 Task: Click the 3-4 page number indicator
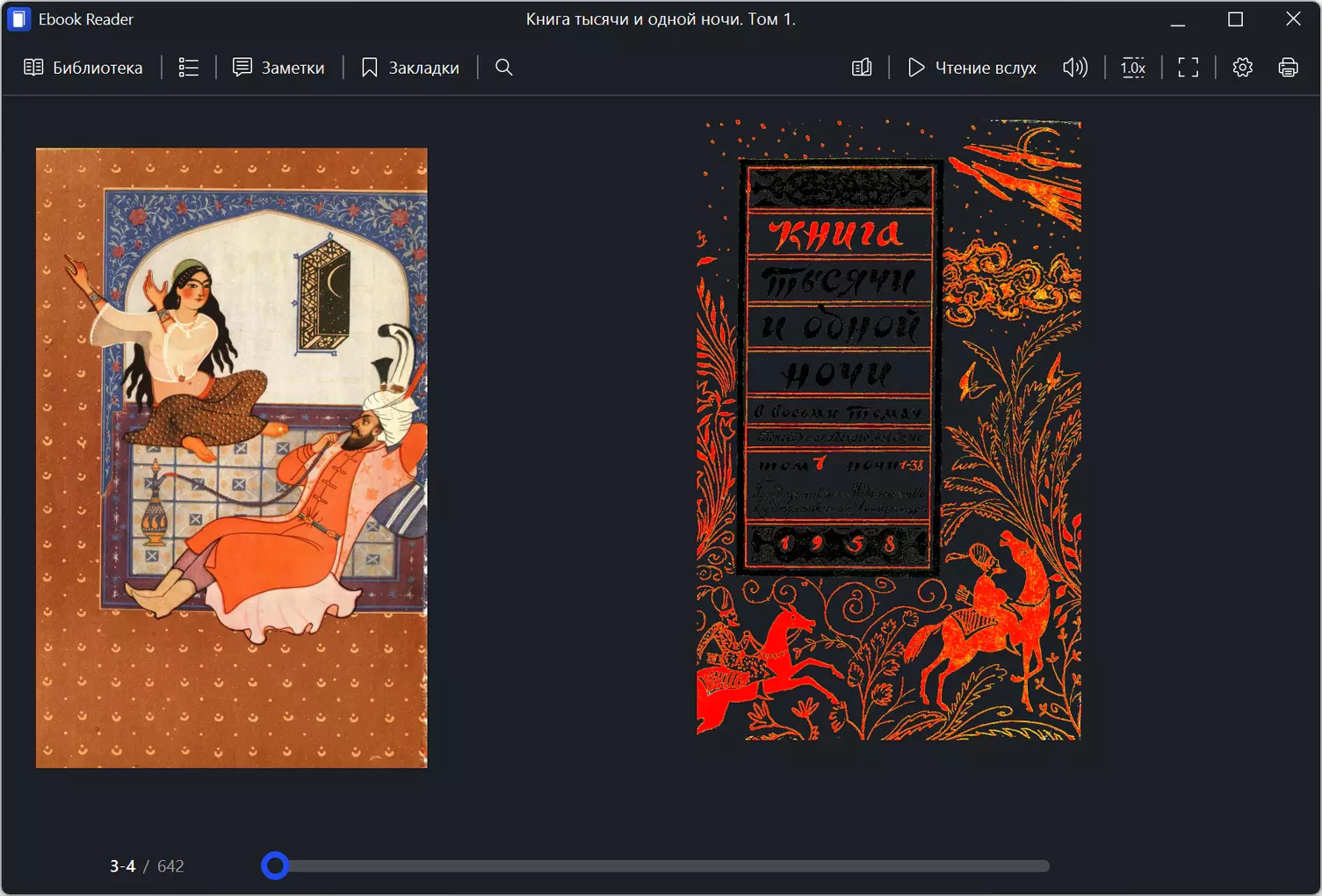122,866
